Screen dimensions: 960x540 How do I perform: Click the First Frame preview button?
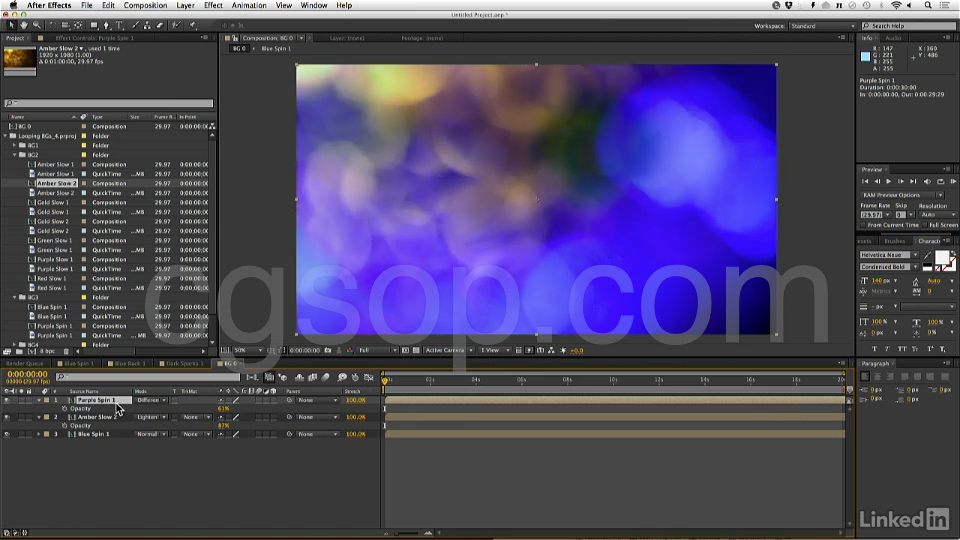[x=865, y=181]
